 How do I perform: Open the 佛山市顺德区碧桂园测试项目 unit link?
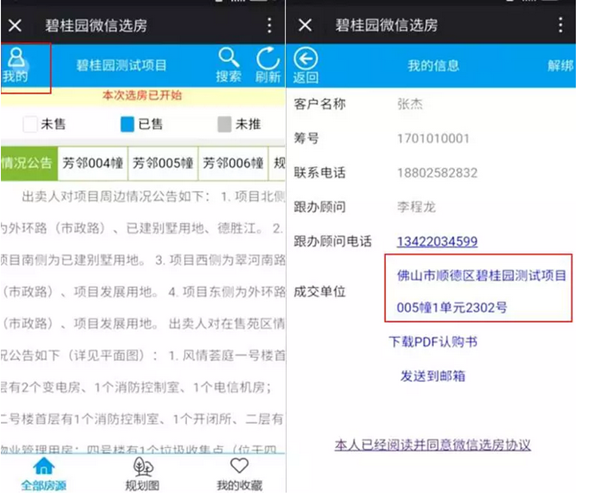481,275
